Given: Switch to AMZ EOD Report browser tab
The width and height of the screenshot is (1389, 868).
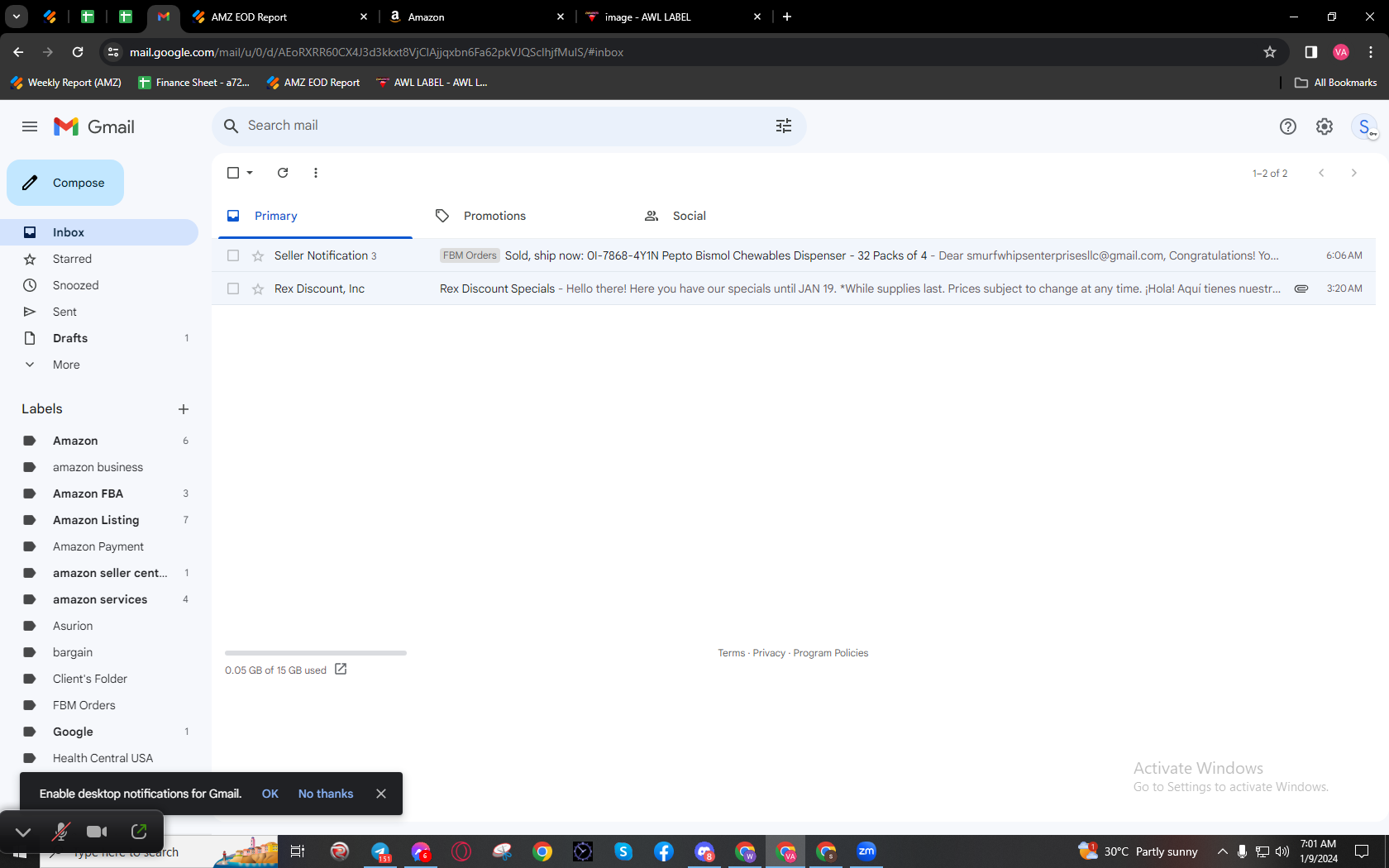Looking at the screenshot, I should 279,17.
